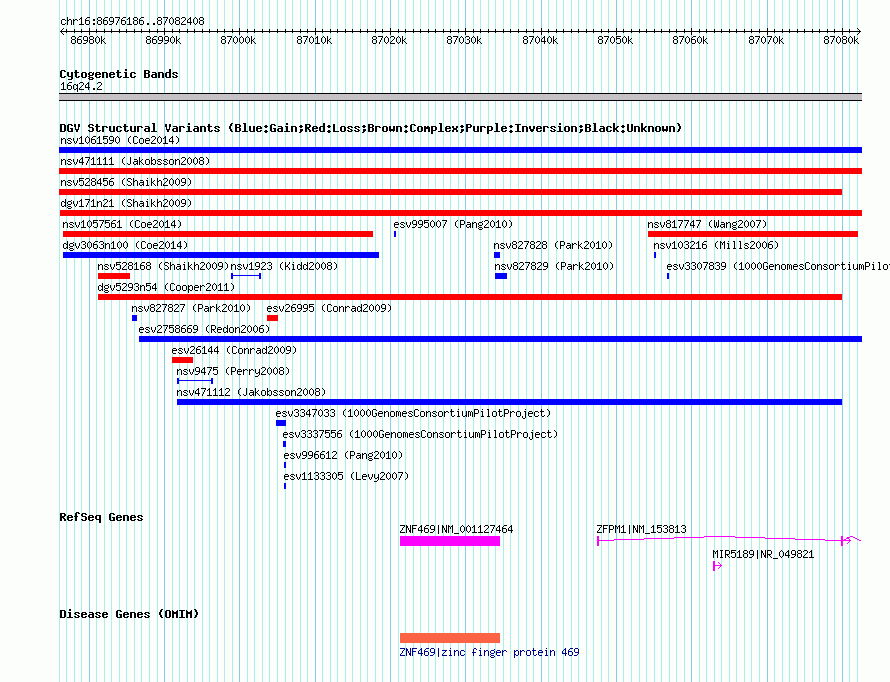
Task: Click the 86980k ruler position
Action: [89, 40]
